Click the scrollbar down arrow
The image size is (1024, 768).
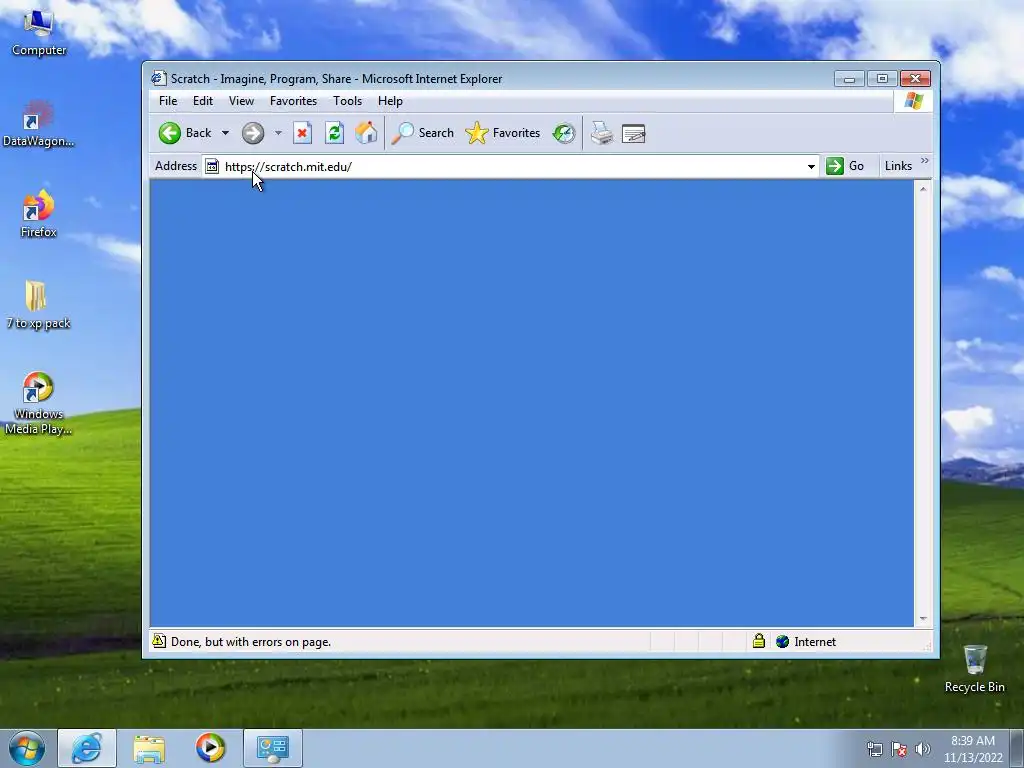pos(923,618)
